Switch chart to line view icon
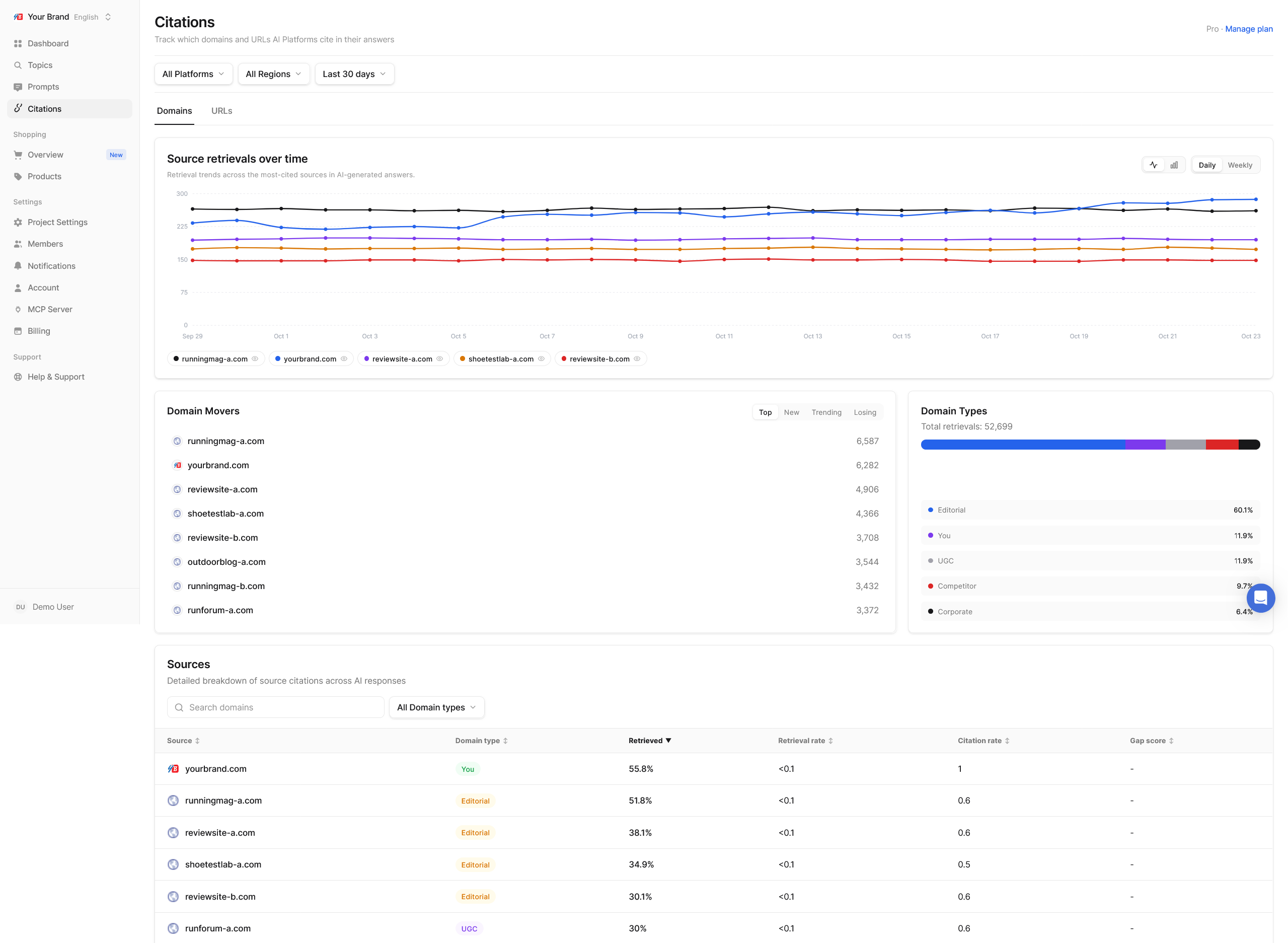Image resolution: width=1288 pixels, height=943 pixels. [1153, 165]
